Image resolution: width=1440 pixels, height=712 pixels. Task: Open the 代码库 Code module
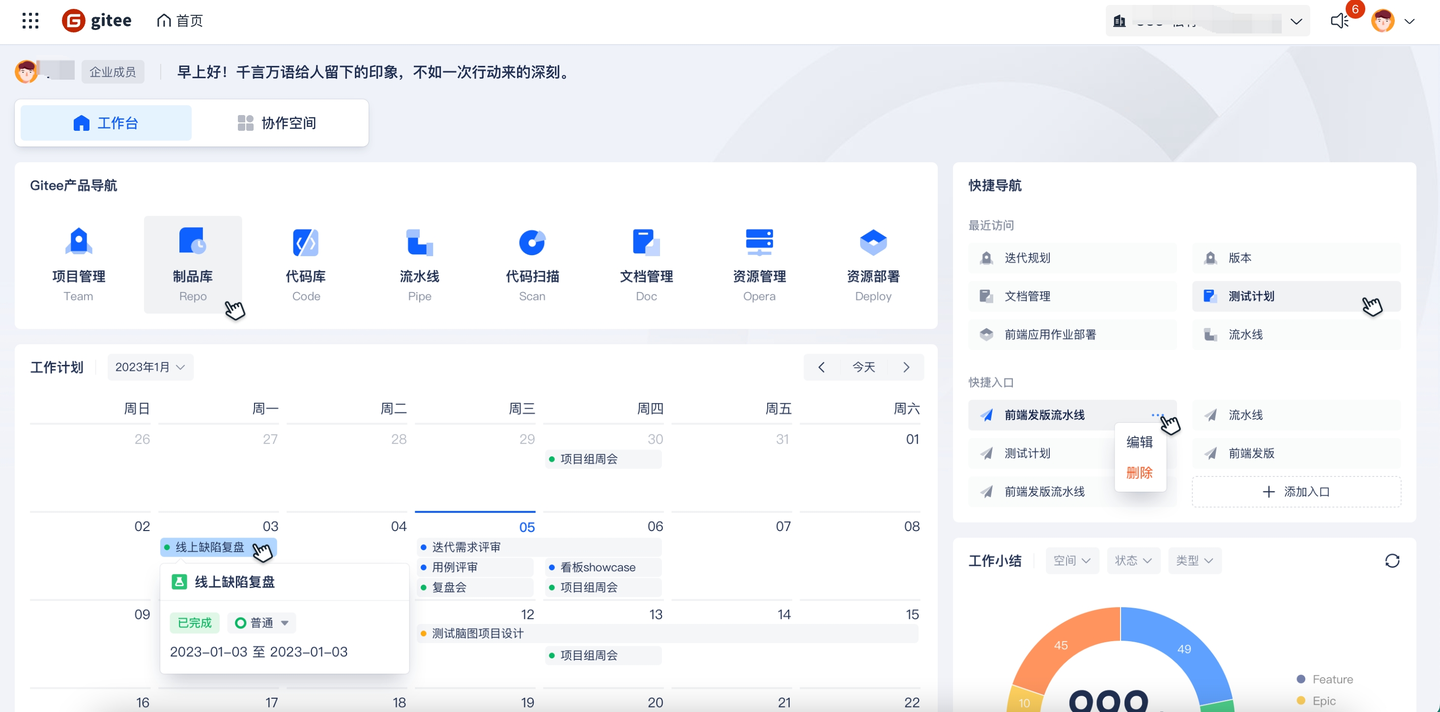point(305,260)
